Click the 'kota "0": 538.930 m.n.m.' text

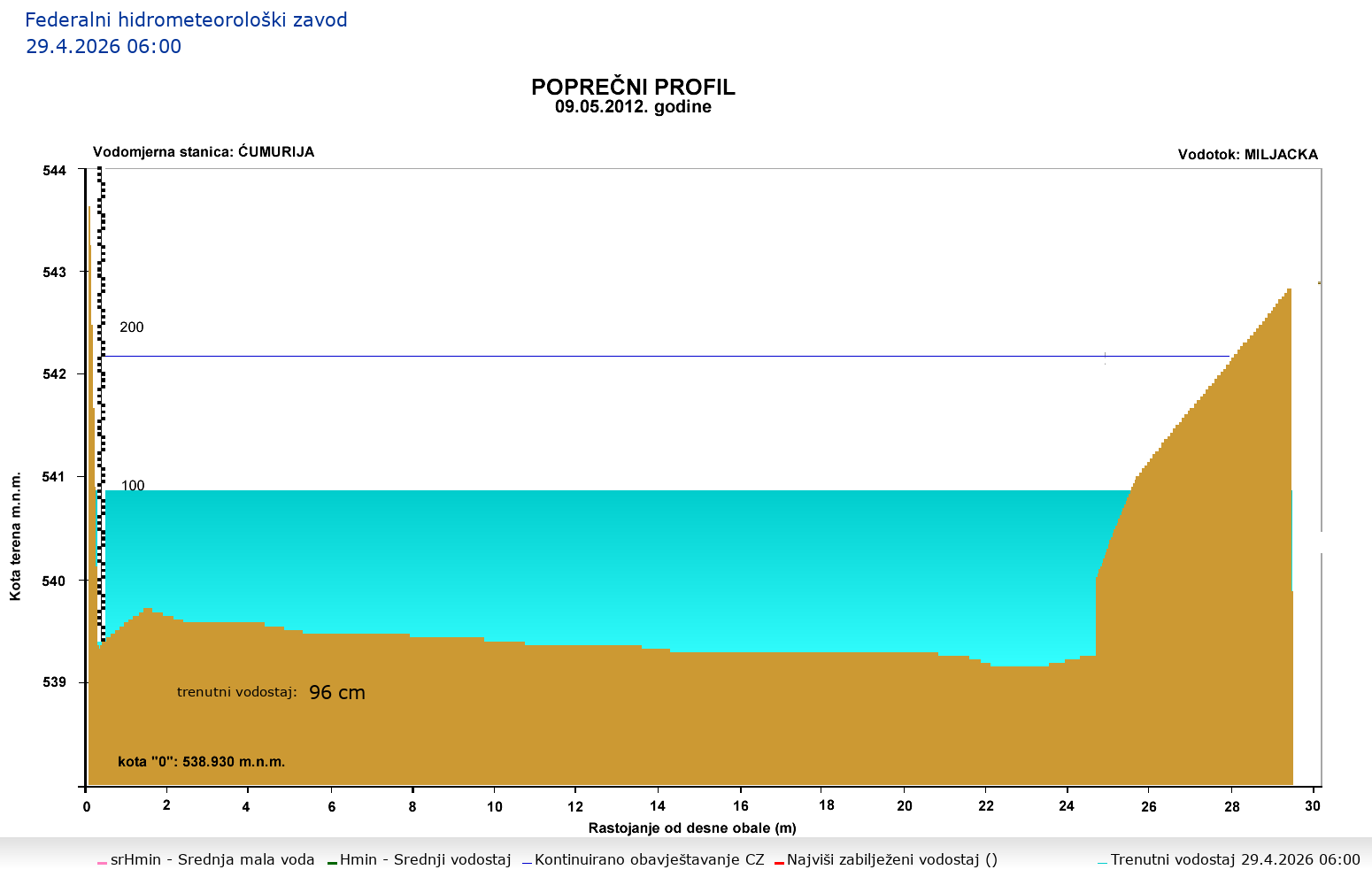click(202, 762)
